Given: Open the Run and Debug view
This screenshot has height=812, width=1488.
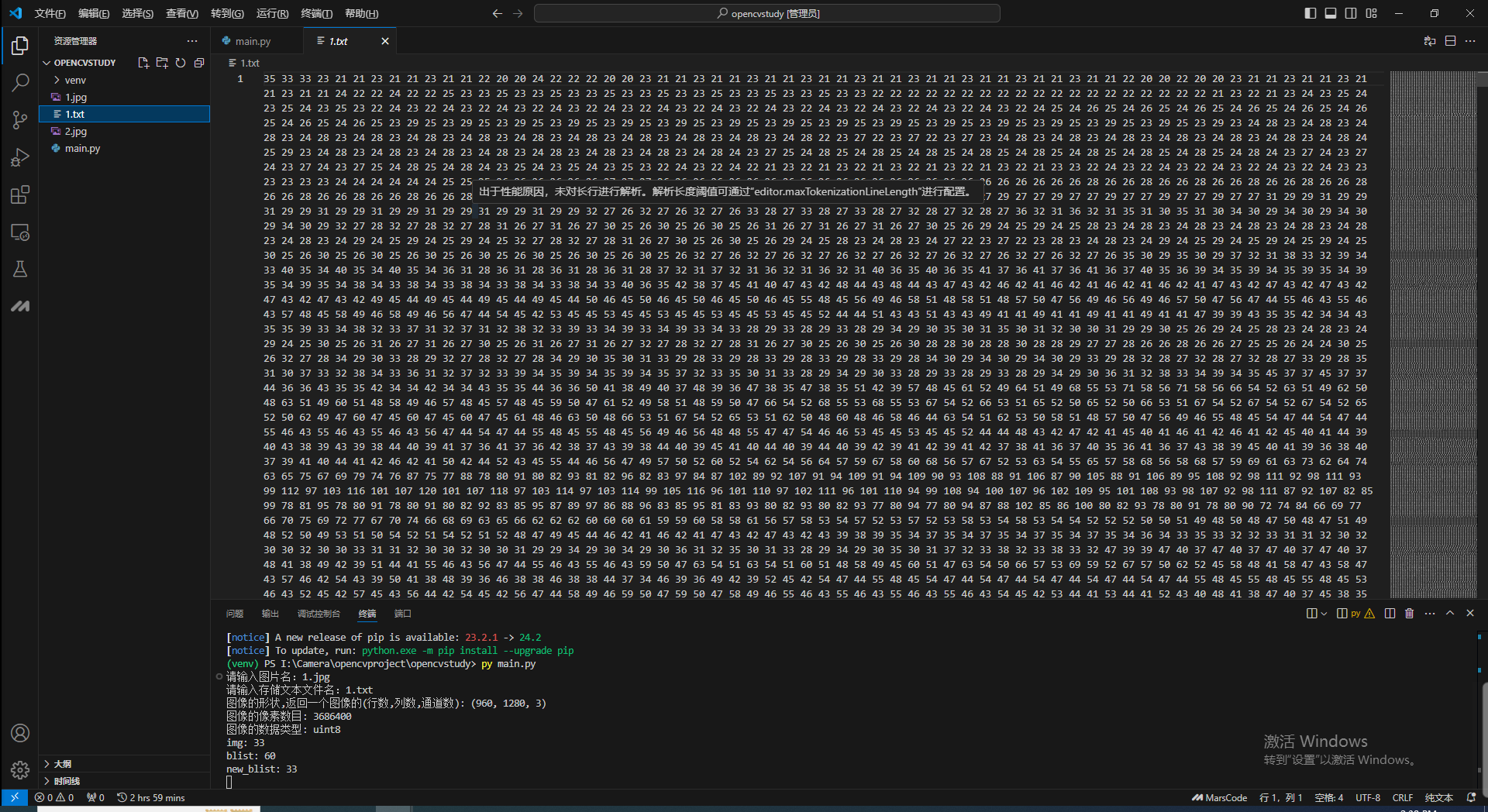Looking at the screenshot, I should tap(20, 157).
